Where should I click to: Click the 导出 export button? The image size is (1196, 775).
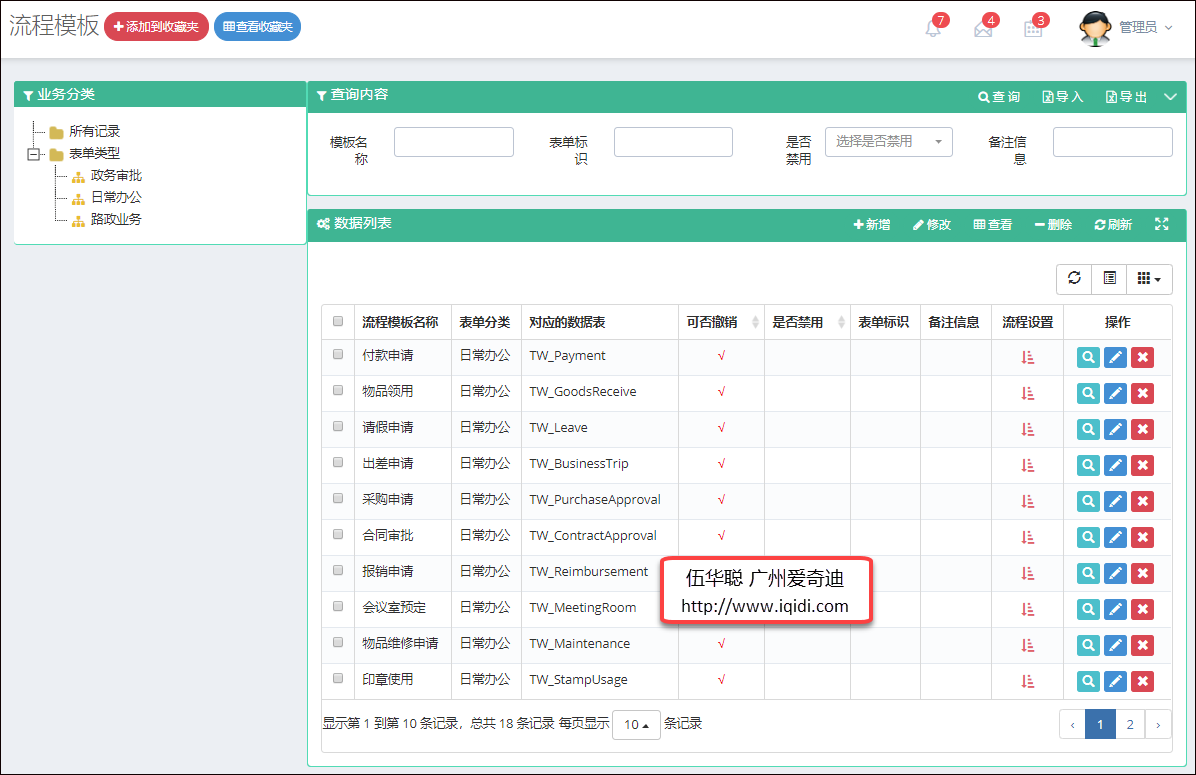pos(1127,97)
